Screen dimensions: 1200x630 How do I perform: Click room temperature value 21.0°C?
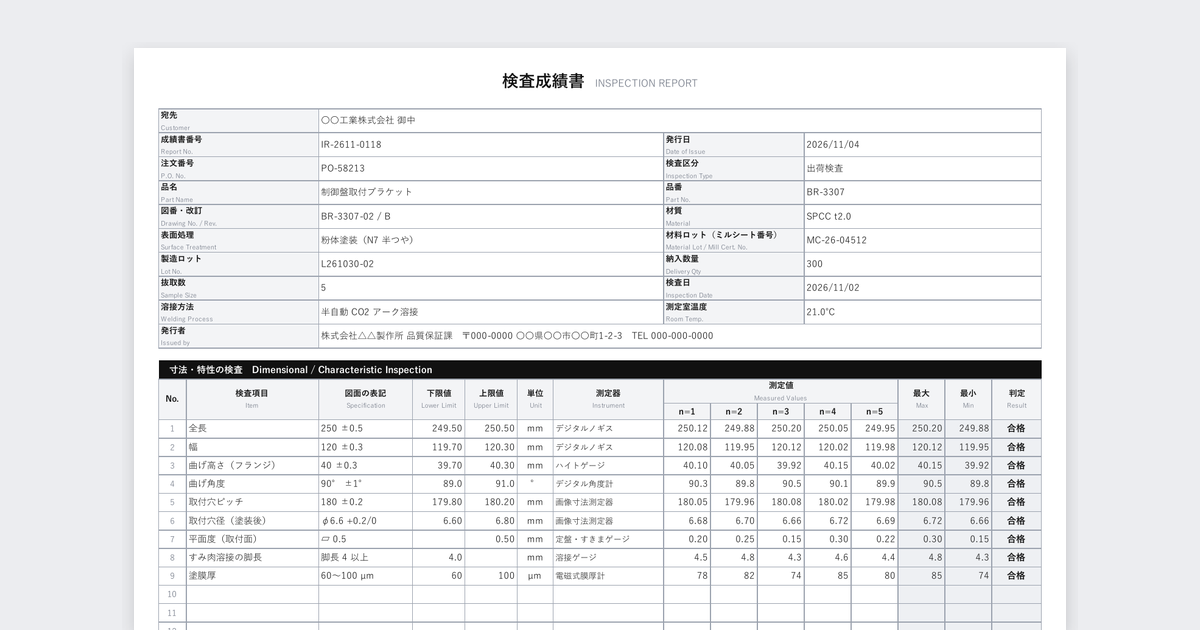821,312
